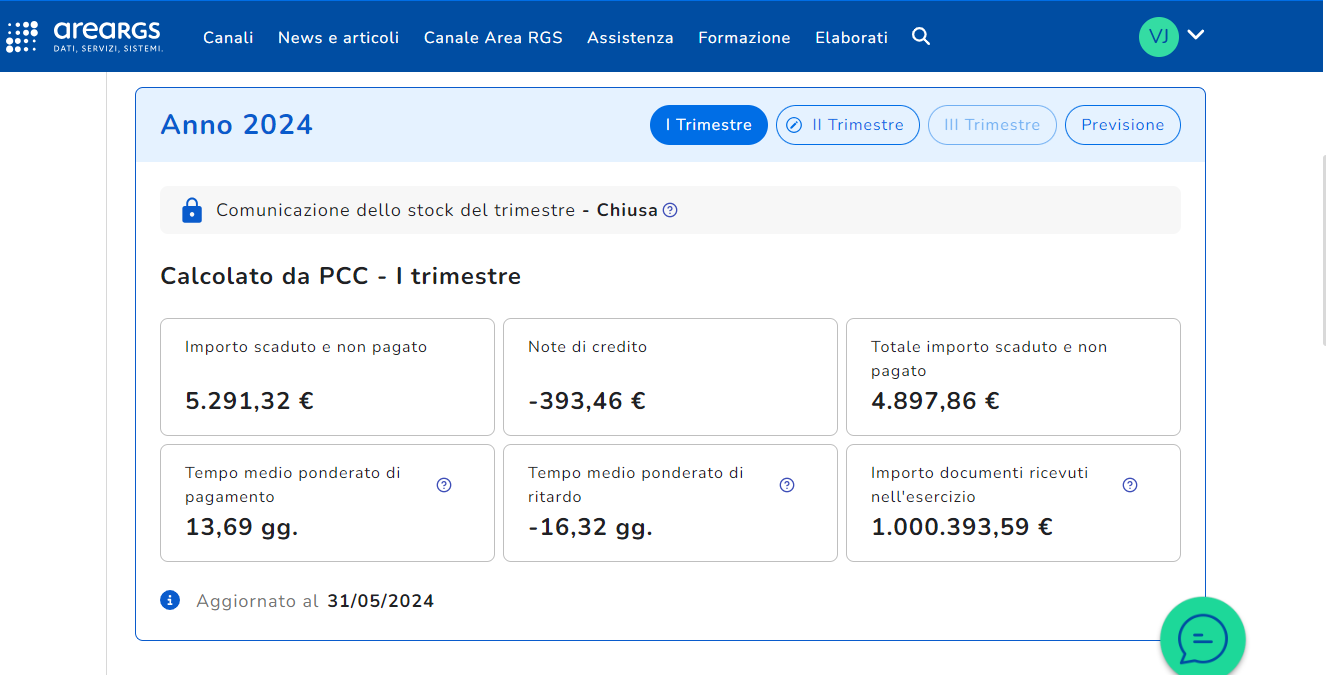Screen dimensions: 1326x675
Task: Open the Elaborati menu item
Action: (x=851, y=38)
